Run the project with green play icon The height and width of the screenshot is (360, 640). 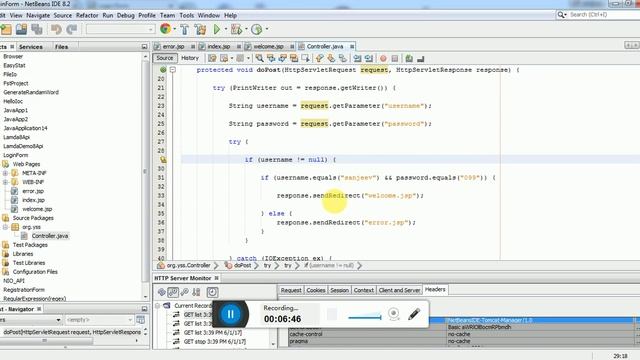[217, 29]
